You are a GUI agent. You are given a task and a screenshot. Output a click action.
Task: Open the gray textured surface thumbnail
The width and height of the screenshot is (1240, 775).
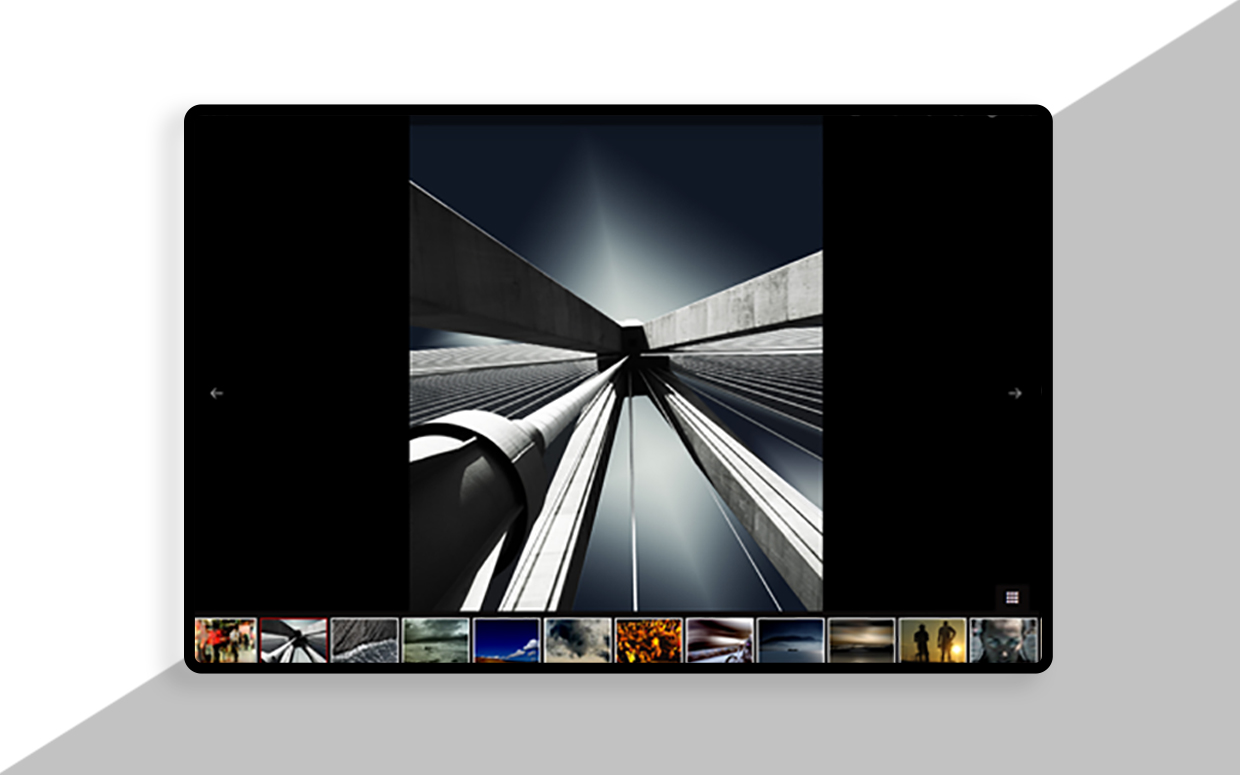point(365,640)
